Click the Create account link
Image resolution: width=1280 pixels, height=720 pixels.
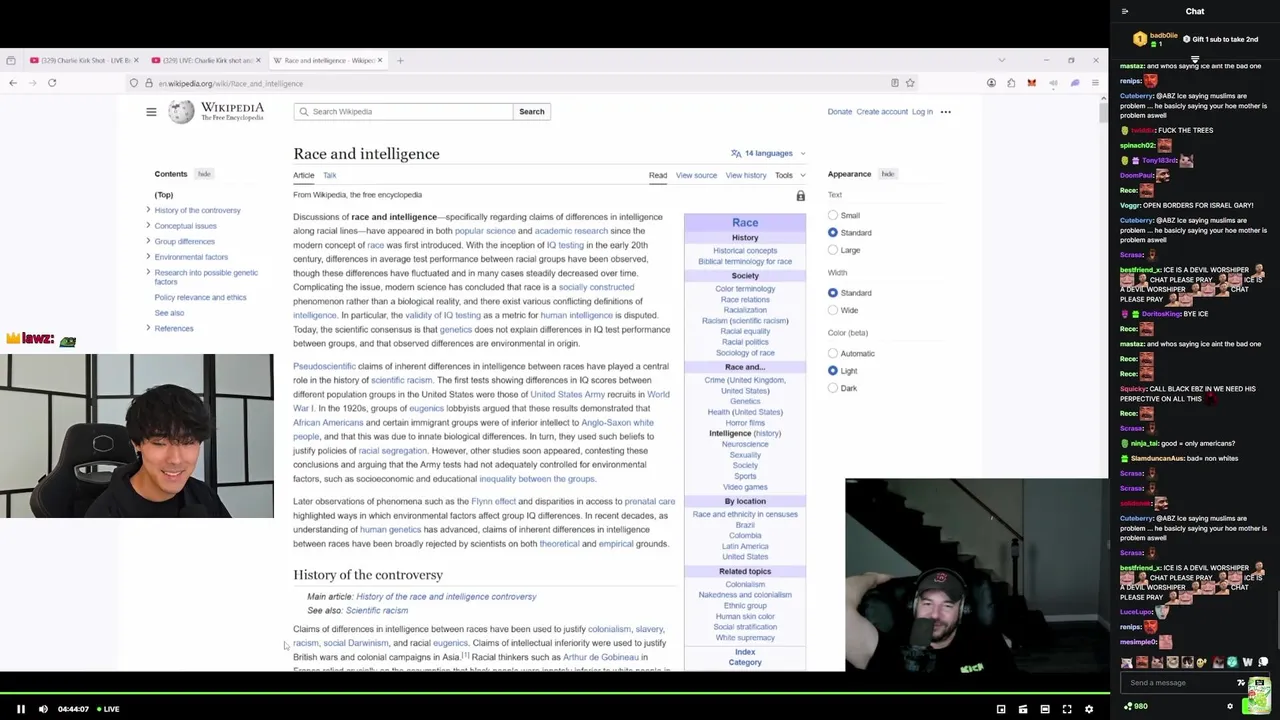pyautogui.click(x=882, y=112)
